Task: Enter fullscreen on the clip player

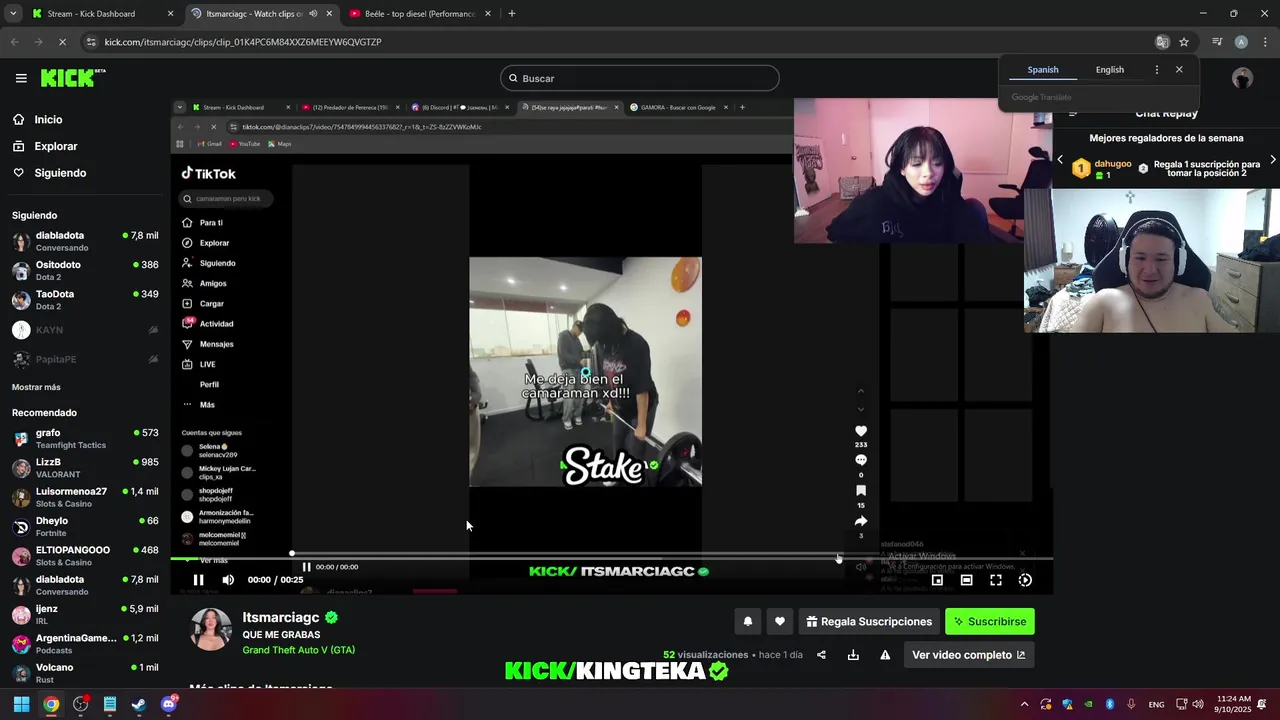Action: pos(996,580)
